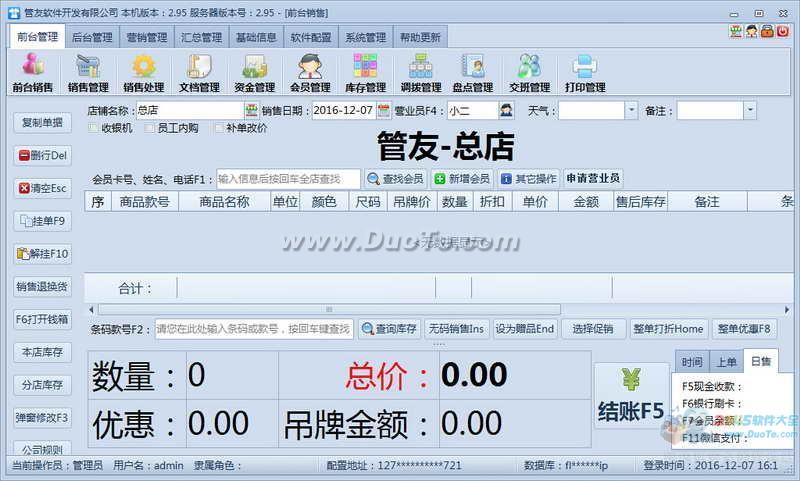Image resolution: width=800 pixels, height=481 pixels.
Task: Click the 新增会员 add button
Action: [x=462, y=179]
